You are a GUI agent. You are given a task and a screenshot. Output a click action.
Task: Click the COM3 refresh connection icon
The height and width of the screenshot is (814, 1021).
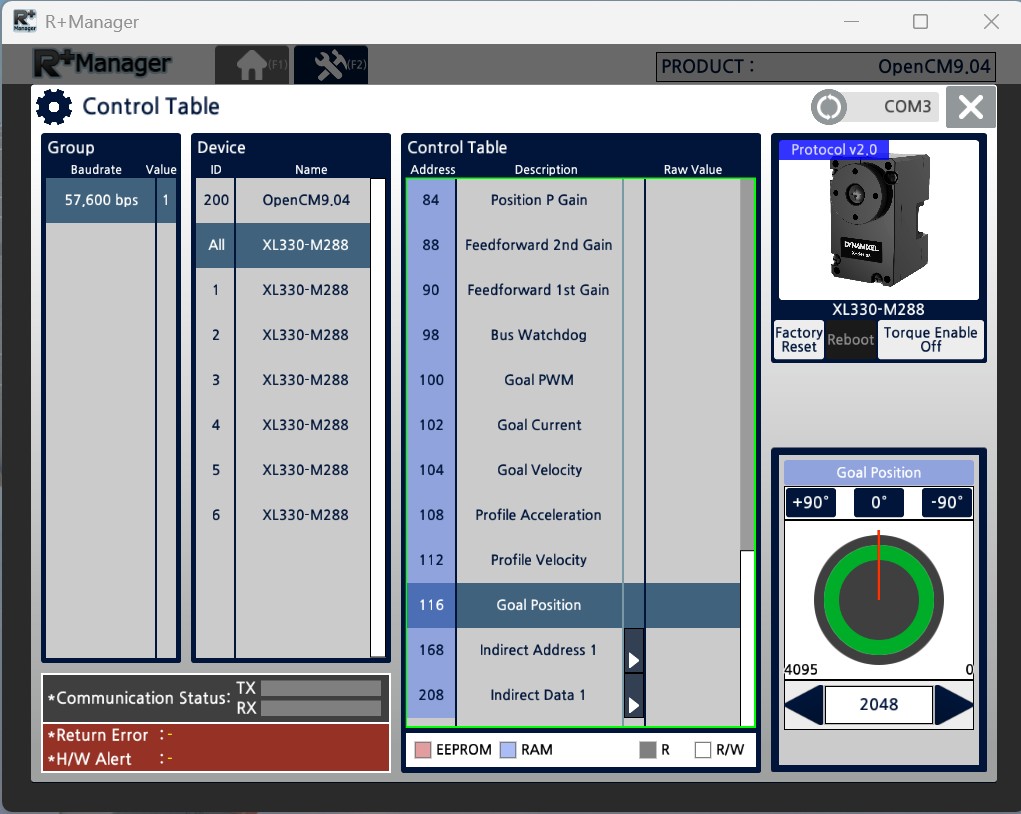tap(829, 107)
